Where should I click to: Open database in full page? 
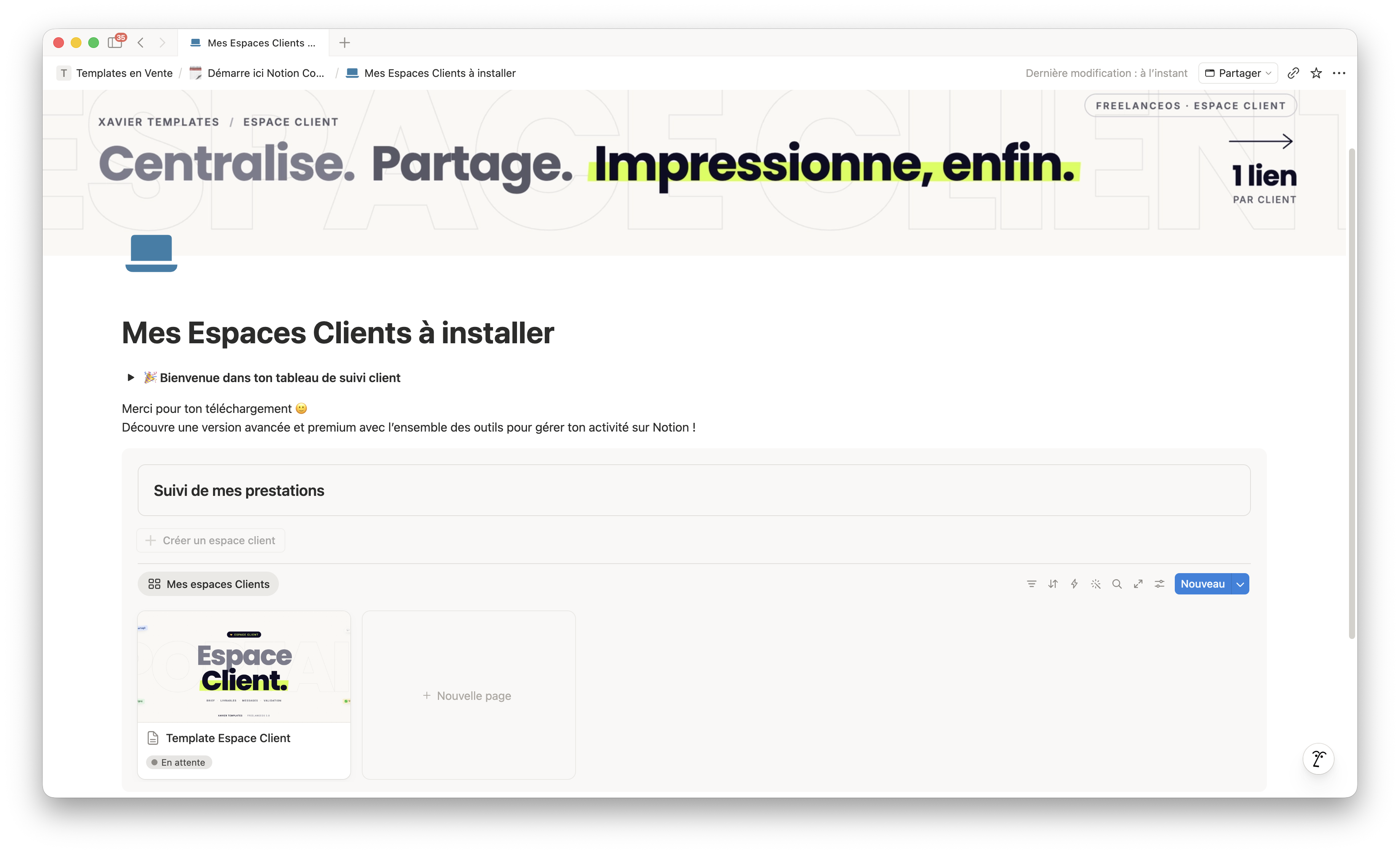1138,584
